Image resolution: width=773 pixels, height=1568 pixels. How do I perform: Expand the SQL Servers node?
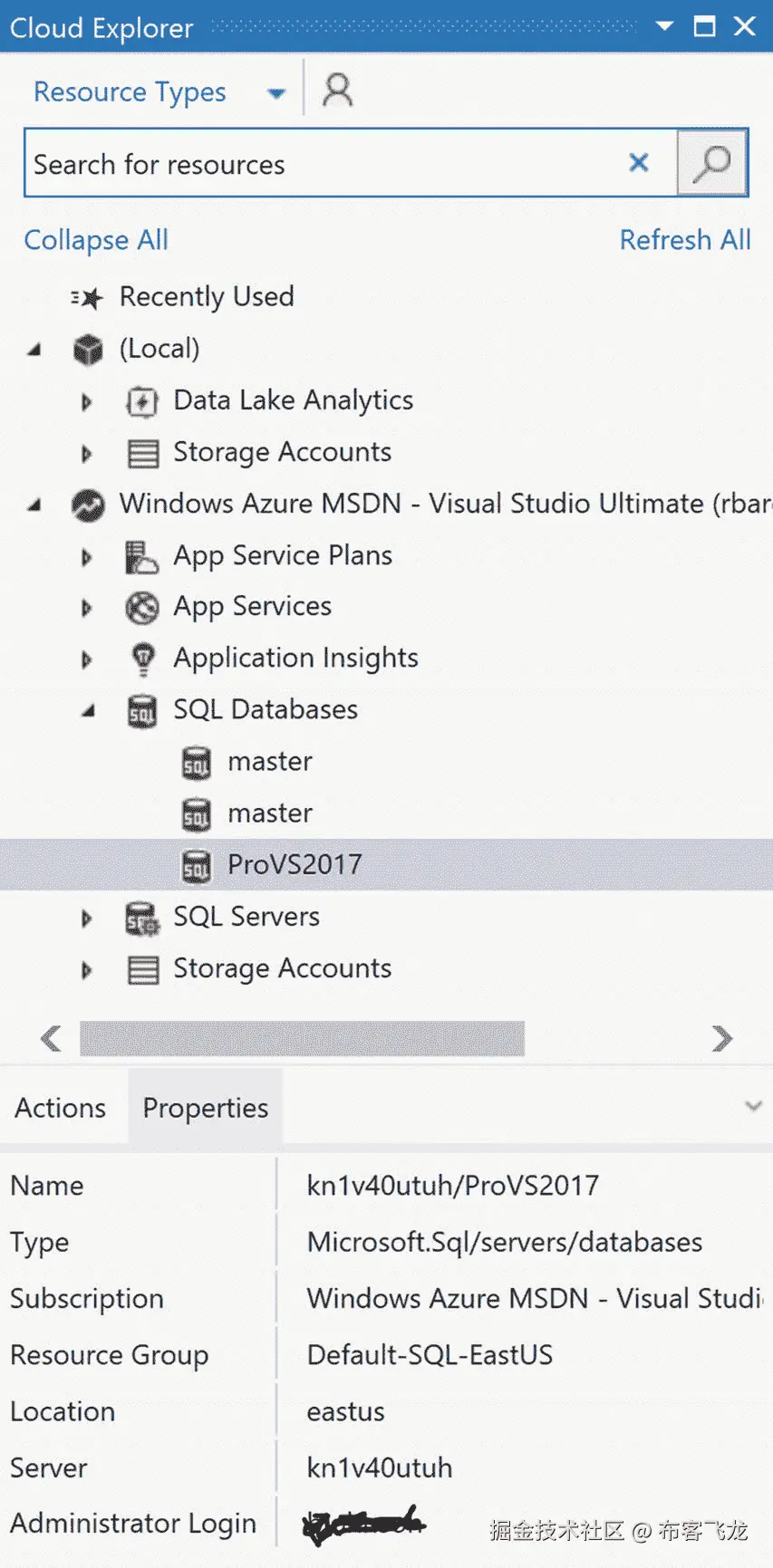(x=87, y=918)
